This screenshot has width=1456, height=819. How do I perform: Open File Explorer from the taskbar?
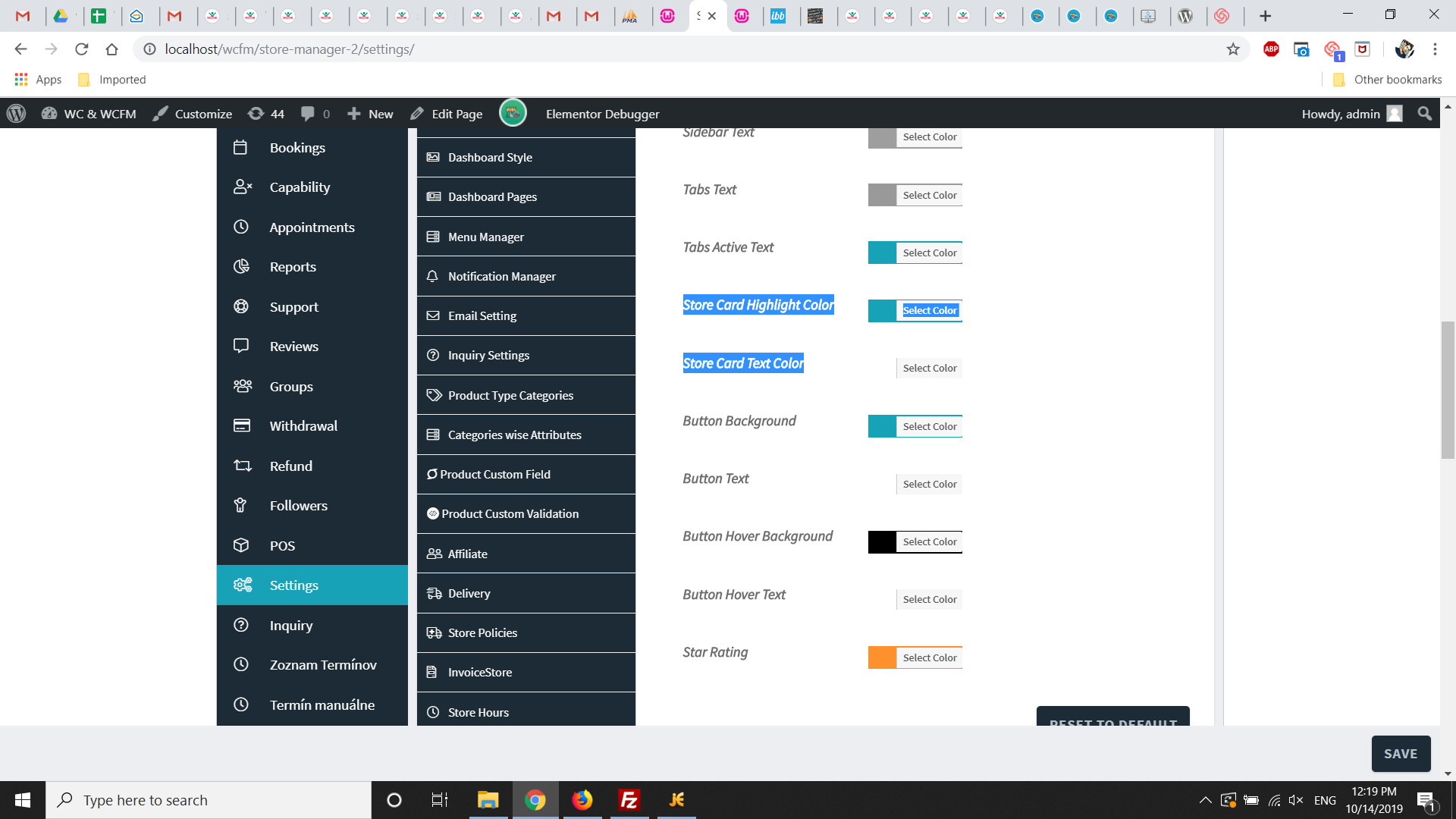click(x=488, y=800)
